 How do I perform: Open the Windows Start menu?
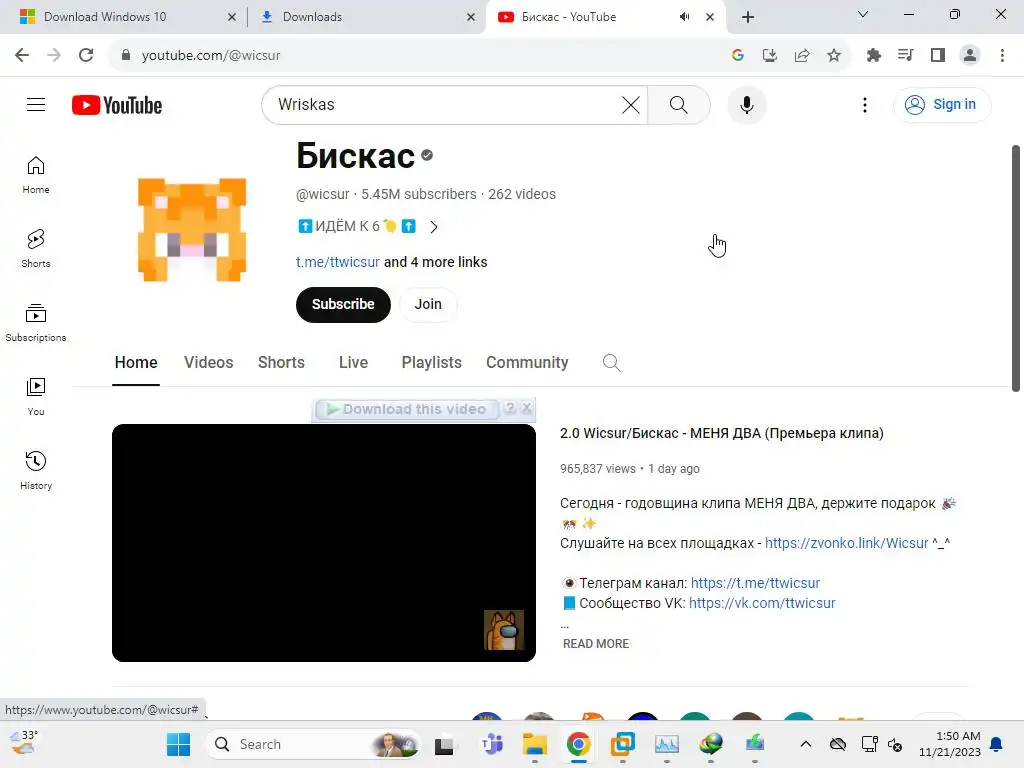178,744
